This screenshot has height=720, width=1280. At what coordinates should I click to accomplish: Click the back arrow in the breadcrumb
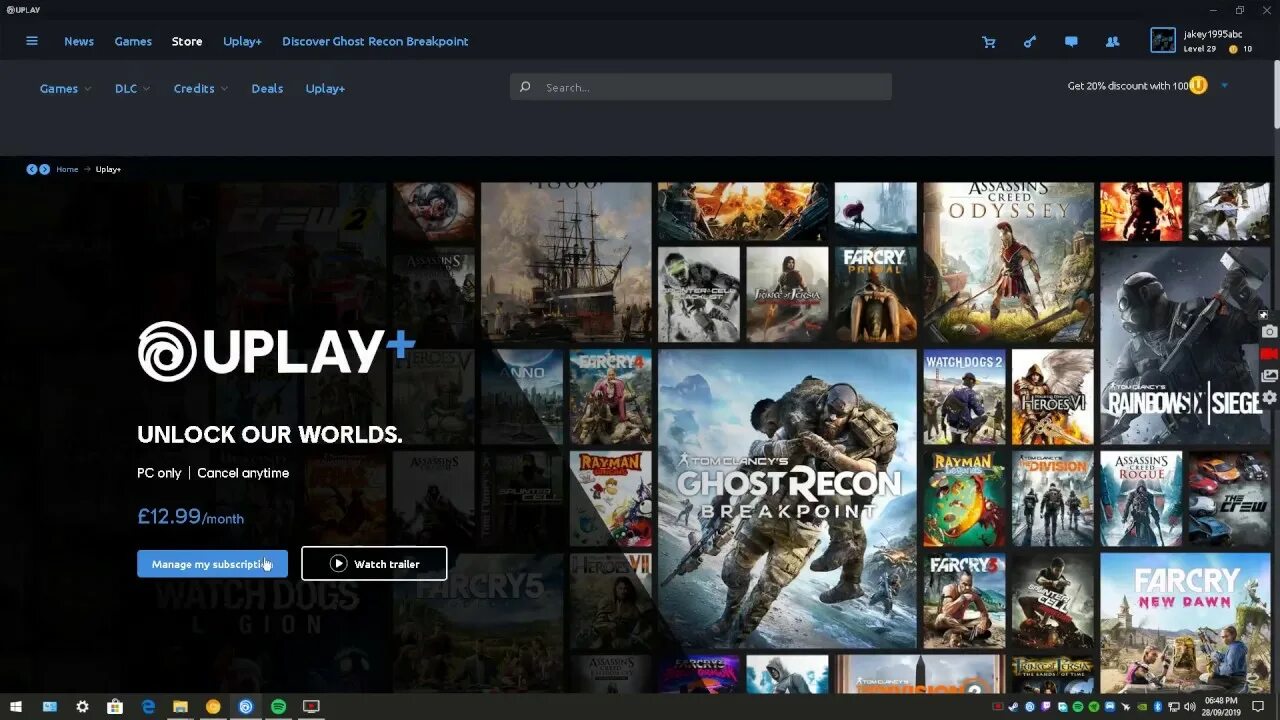coord(31,169)
